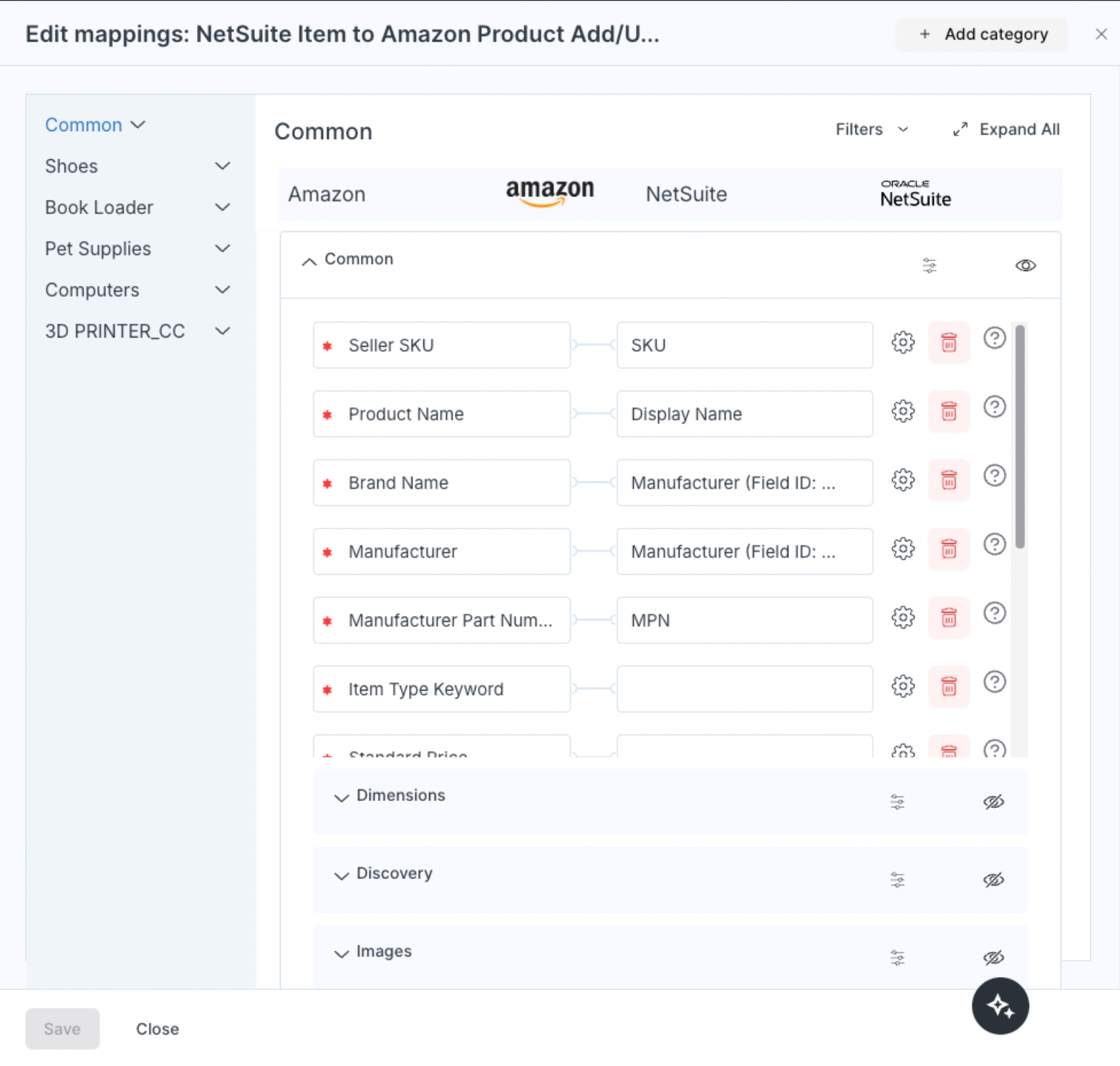Screen dimensions: 1120x1066
Task: Click the empty NetSuite field for Item Type Keyword
Action: pyautogui.click(x=745, y=689)
